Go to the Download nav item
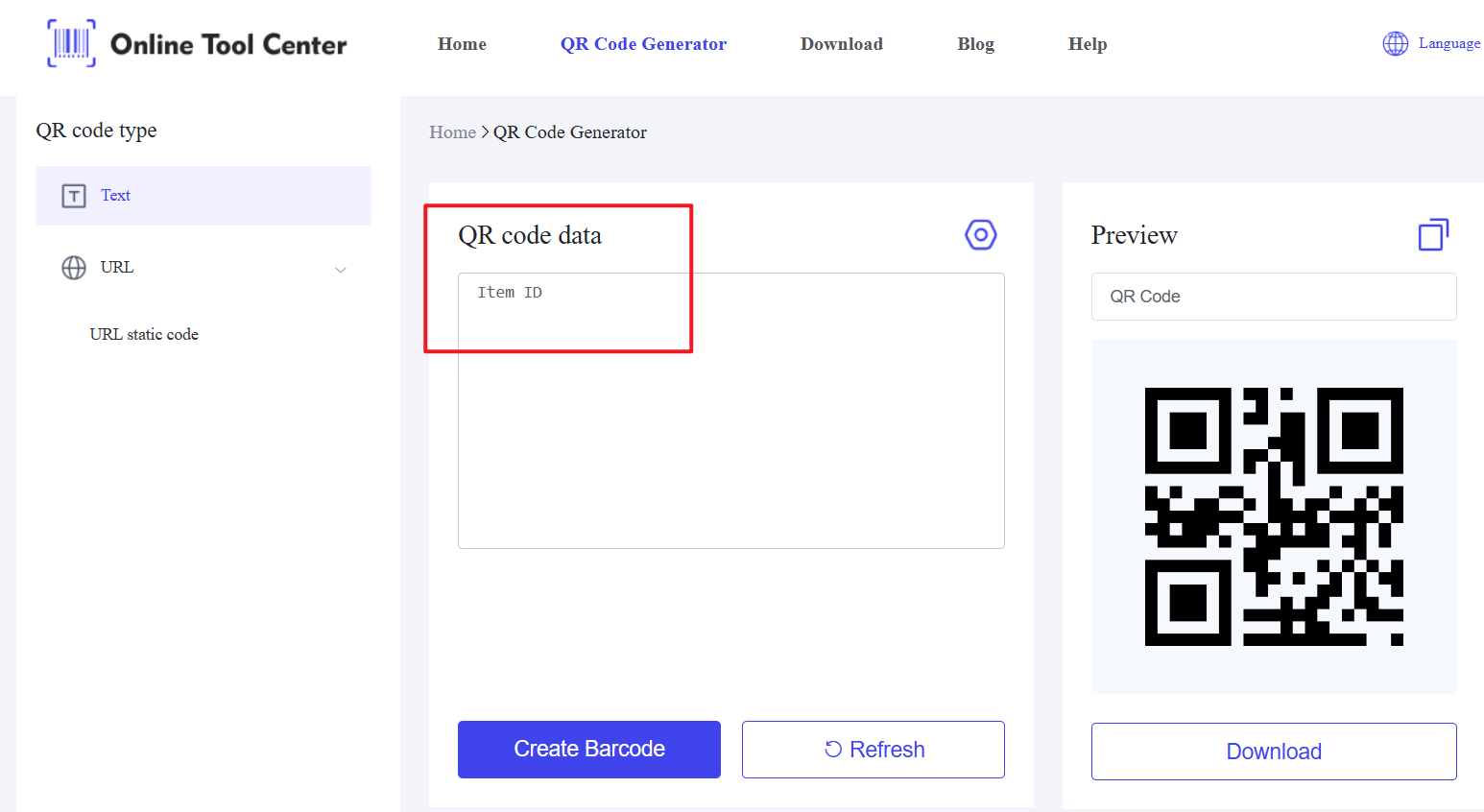1484x812 pixels. tap(842, 44)
